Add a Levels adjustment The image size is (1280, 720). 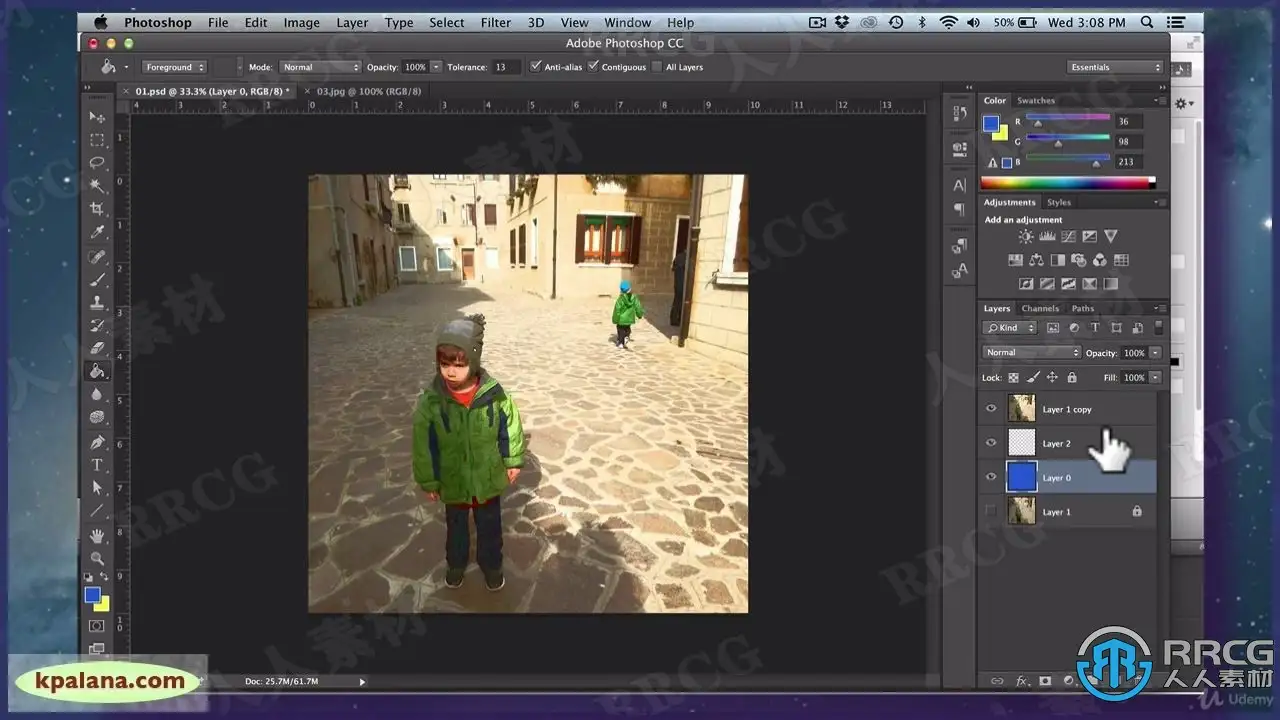pos(1047,237)
